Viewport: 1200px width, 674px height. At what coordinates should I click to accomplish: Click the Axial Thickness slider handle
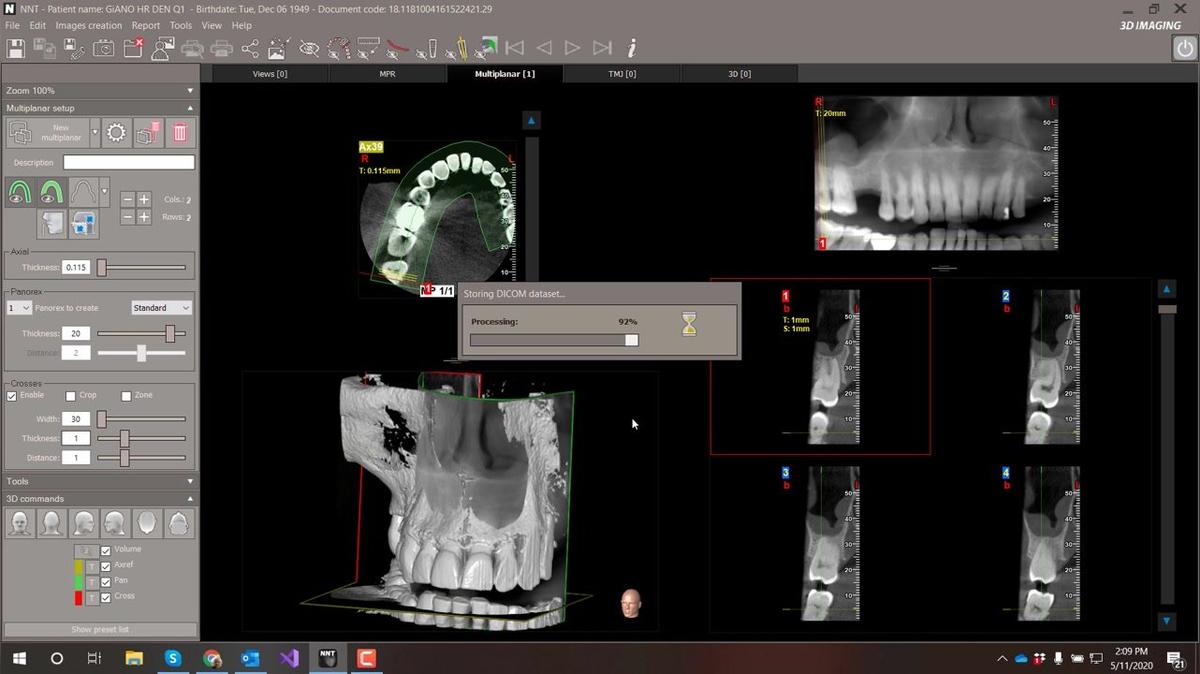[101, 267]
